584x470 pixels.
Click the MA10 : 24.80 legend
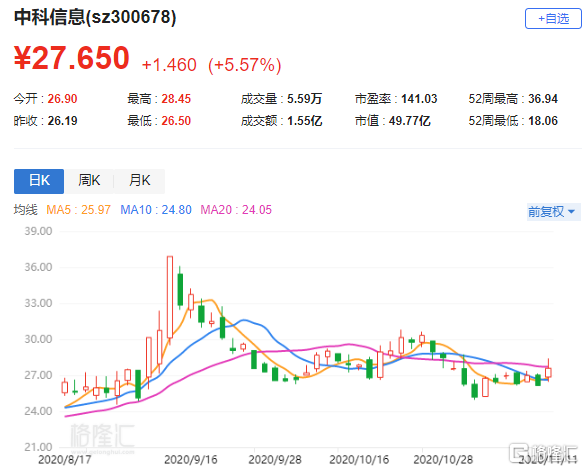coord(156,210)
